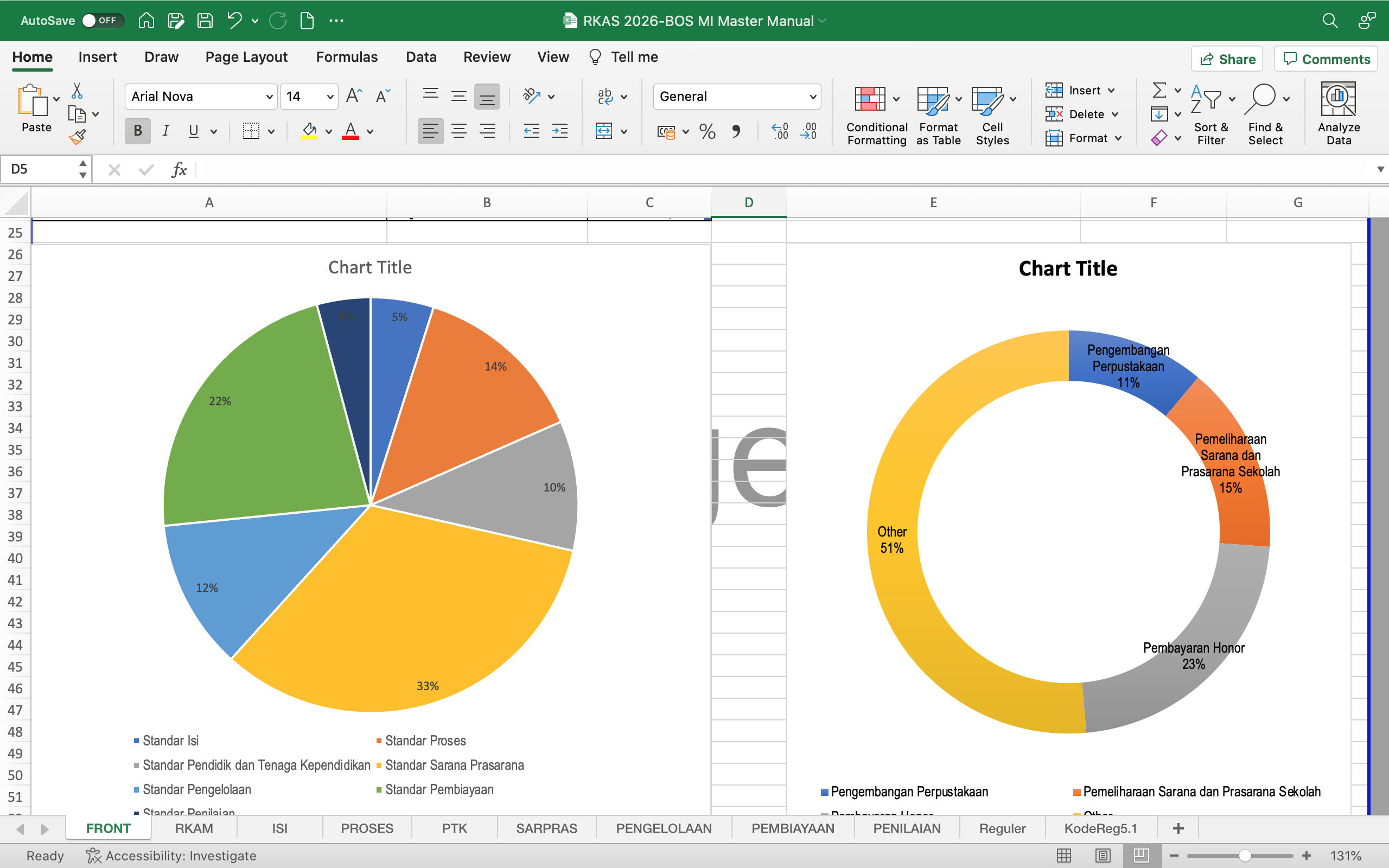The image size is (1389, 868).
Task: Add a new worksheet with the plus button
Action: [1178, 828]
